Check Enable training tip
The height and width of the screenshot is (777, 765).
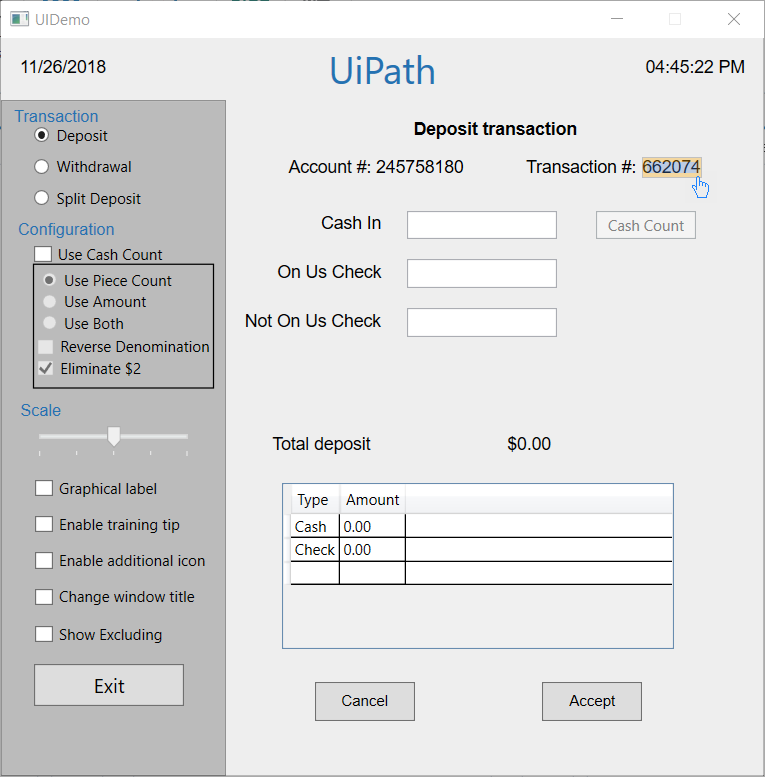tap(44, 524)
